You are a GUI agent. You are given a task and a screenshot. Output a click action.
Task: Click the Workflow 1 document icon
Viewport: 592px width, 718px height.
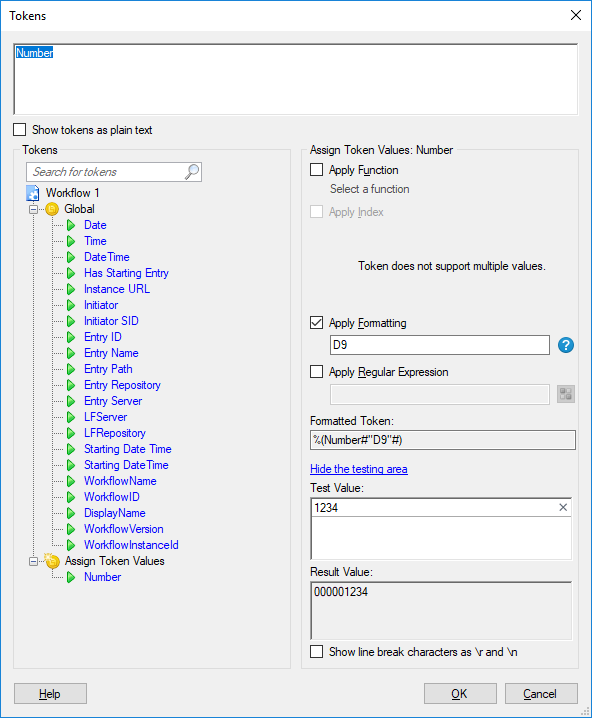click(33, 193)
